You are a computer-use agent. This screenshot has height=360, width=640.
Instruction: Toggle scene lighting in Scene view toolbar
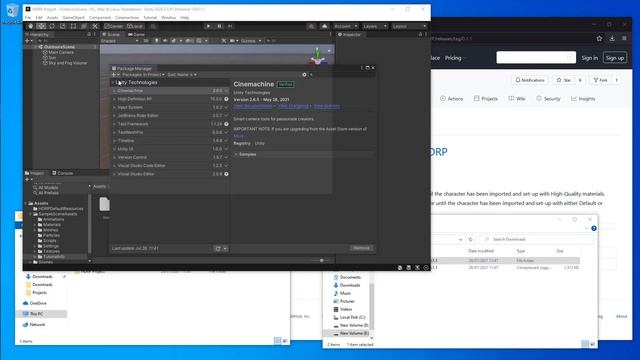[156, 41]
